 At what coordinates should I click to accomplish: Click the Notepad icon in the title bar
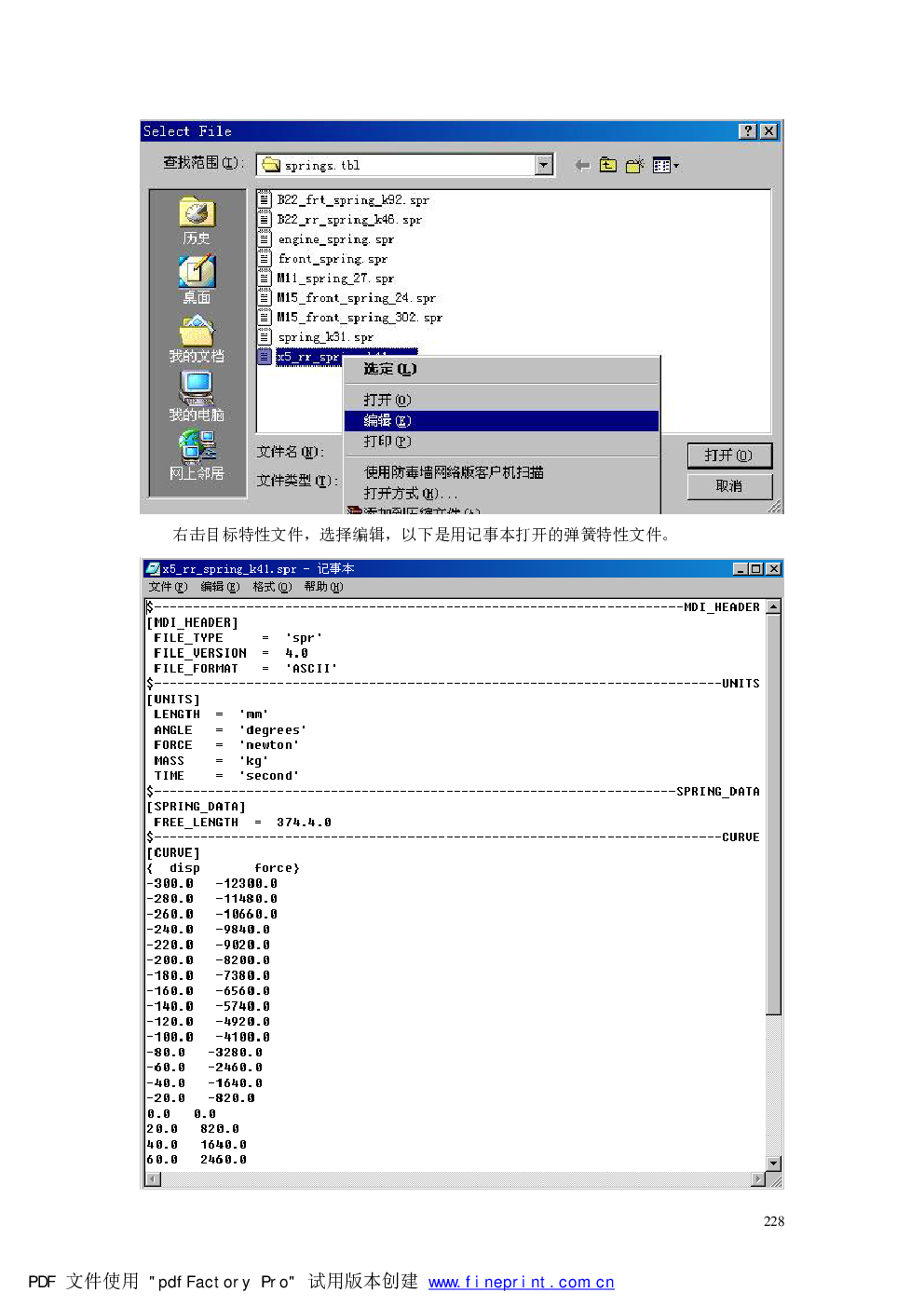[153, 568]
